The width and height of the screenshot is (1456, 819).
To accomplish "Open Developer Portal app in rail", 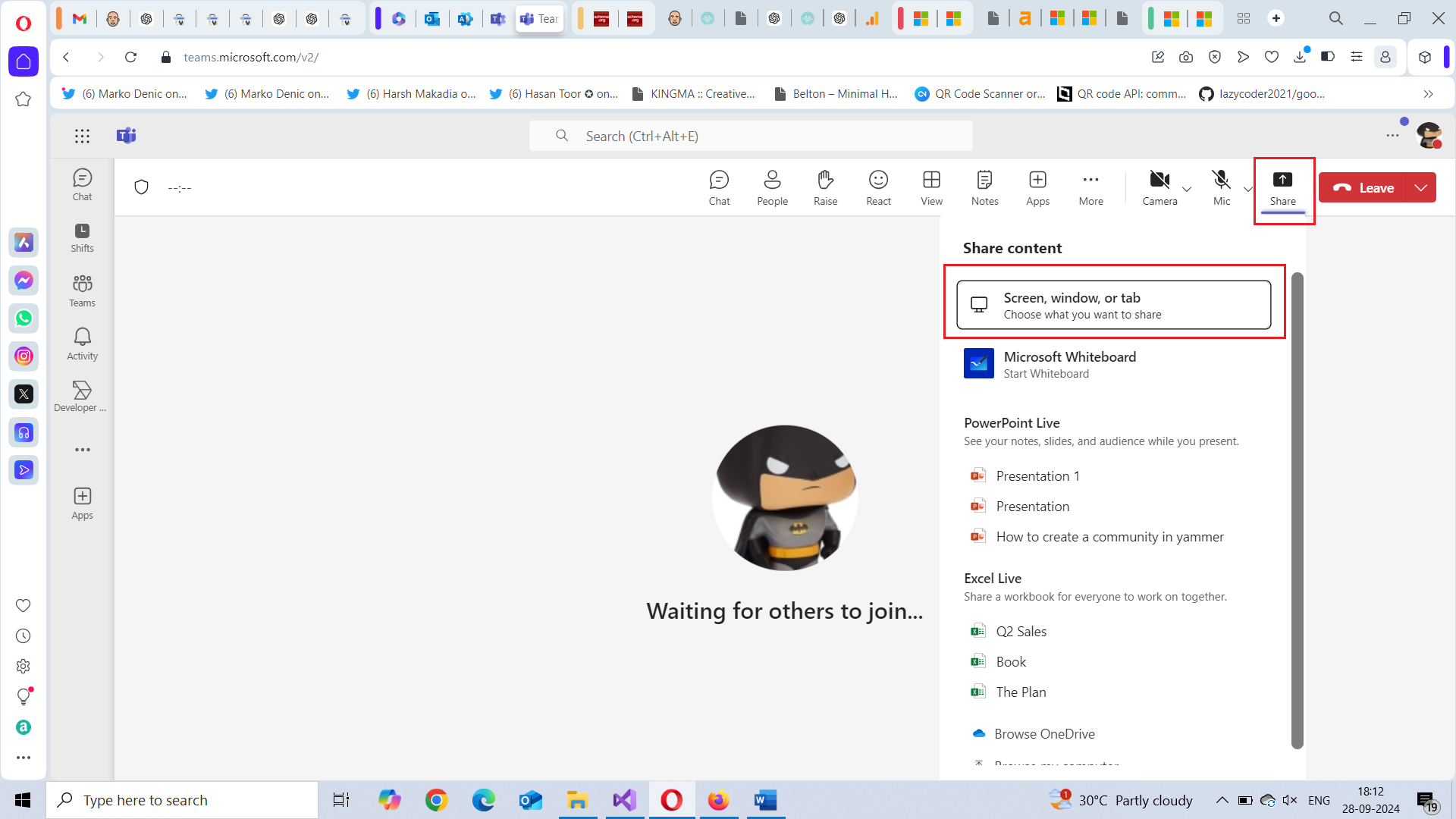I will pos(80,397).
